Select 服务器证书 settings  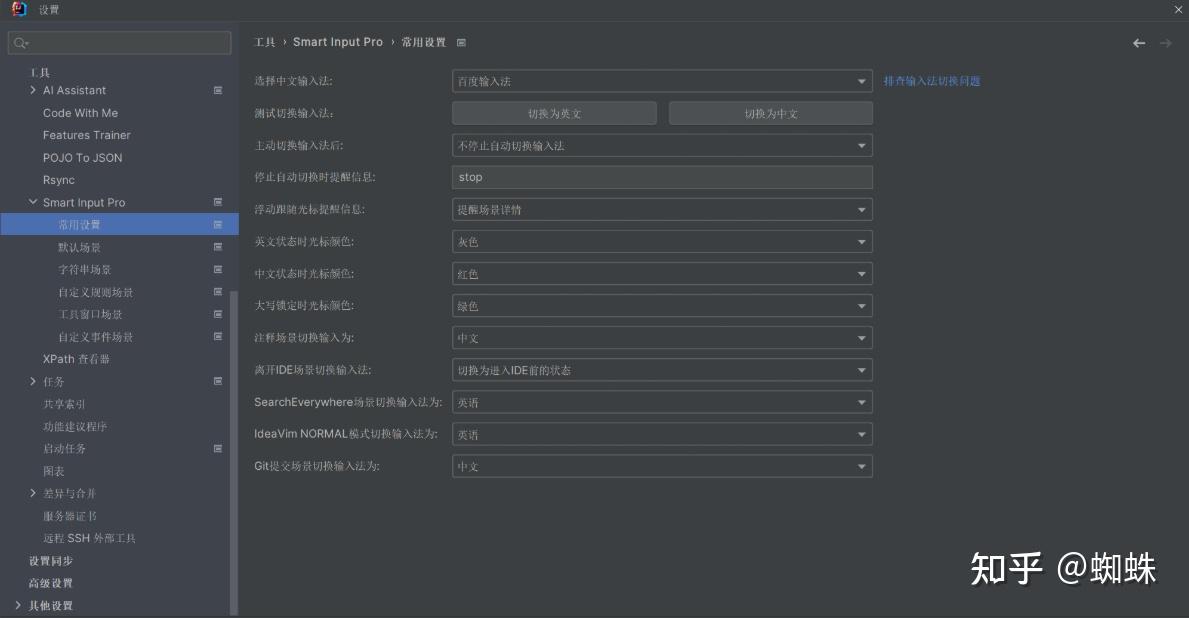click(69, 516)
